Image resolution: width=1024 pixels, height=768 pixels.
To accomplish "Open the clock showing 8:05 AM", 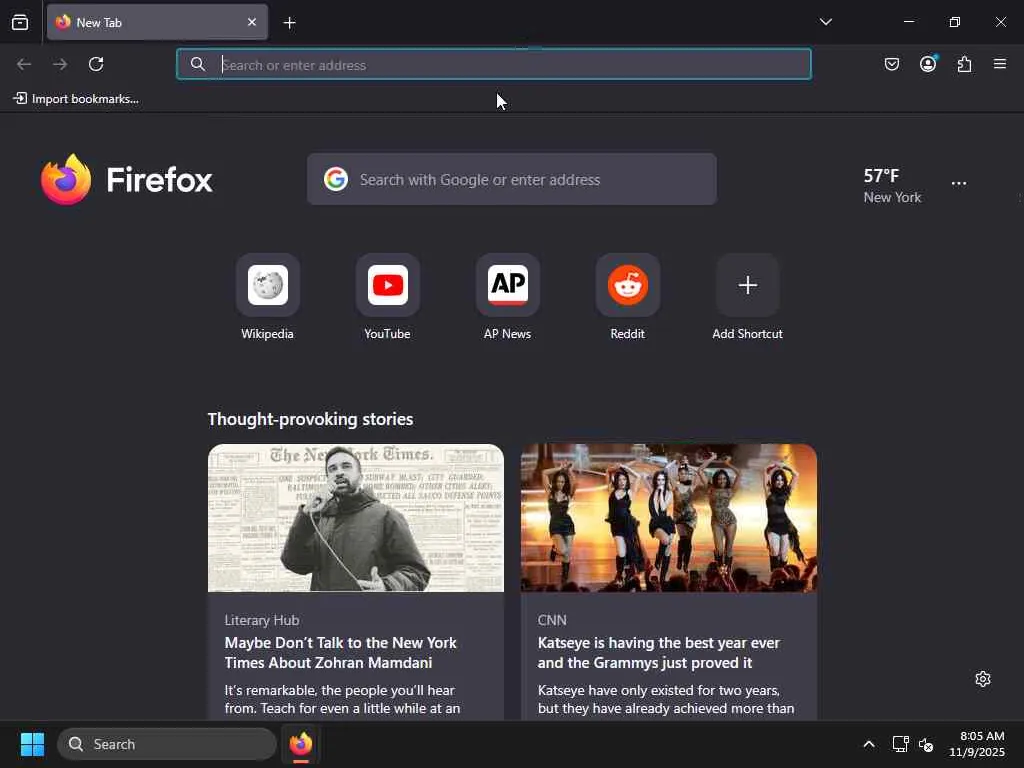I will (976, 744).
